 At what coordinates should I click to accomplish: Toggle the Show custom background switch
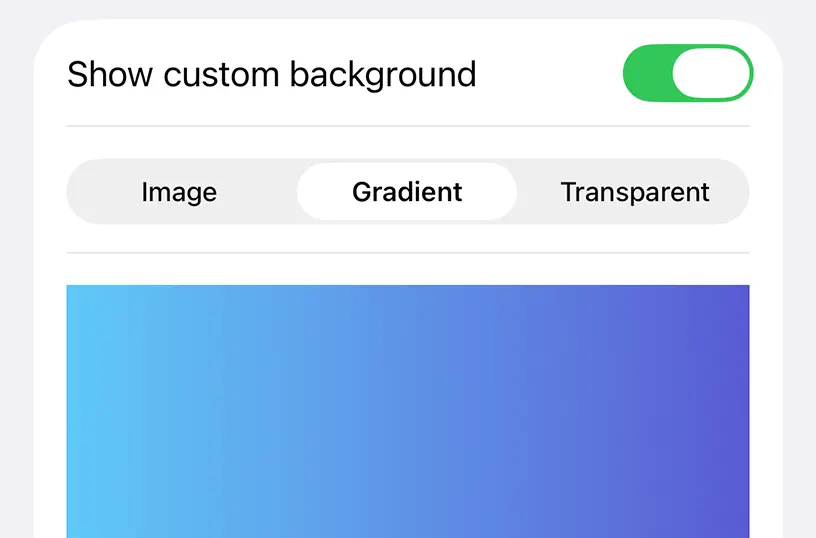point(688,73)
